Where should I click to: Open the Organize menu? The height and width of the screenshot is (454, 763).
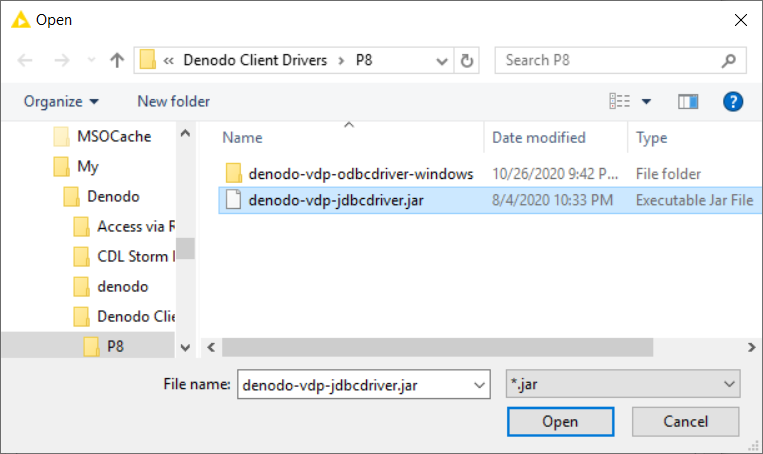pyautogui.click(x=61, y=102)
